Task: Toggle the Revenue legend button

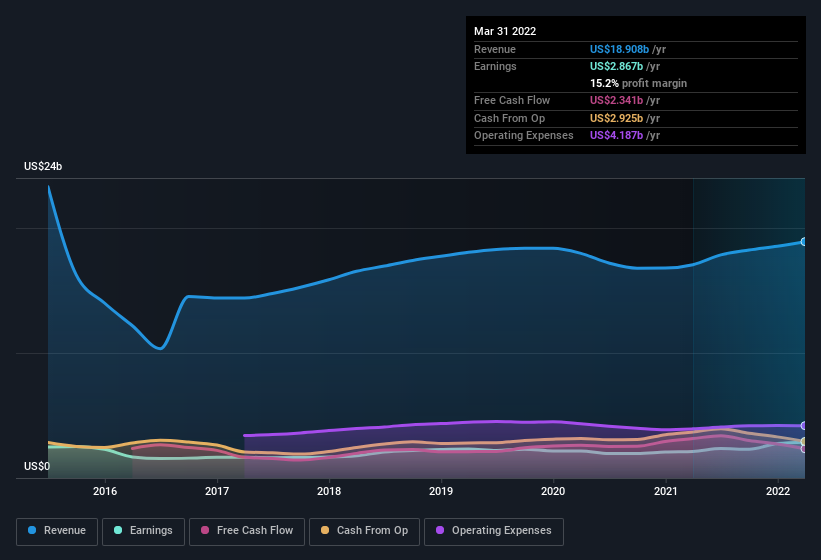Action: tap(57, 531)
